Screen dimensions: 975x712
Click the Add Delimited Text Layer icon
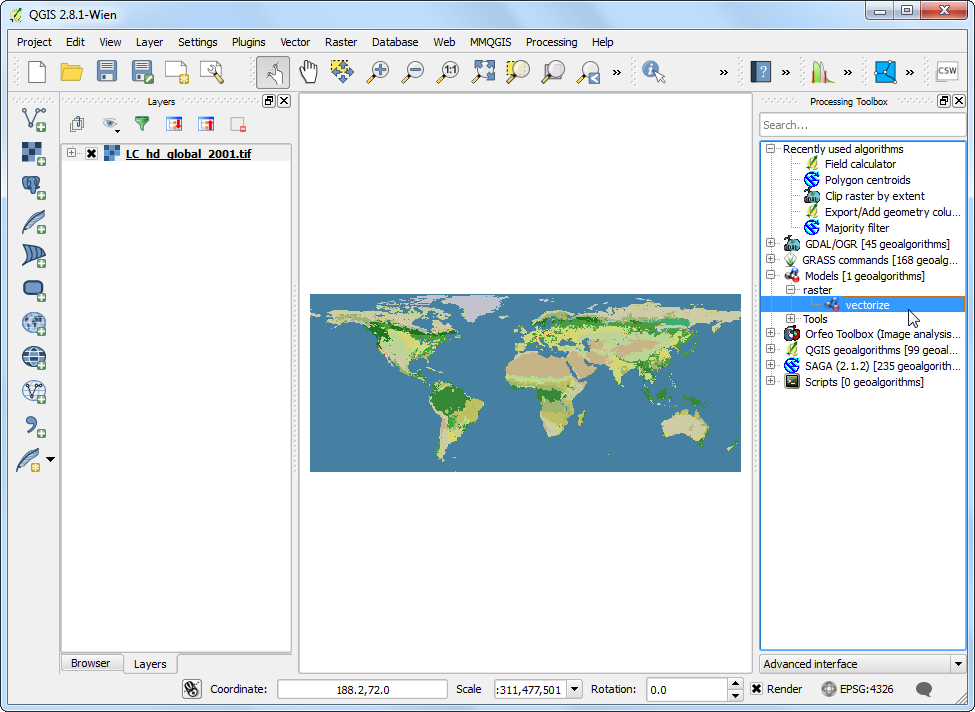tap(34, 426)
